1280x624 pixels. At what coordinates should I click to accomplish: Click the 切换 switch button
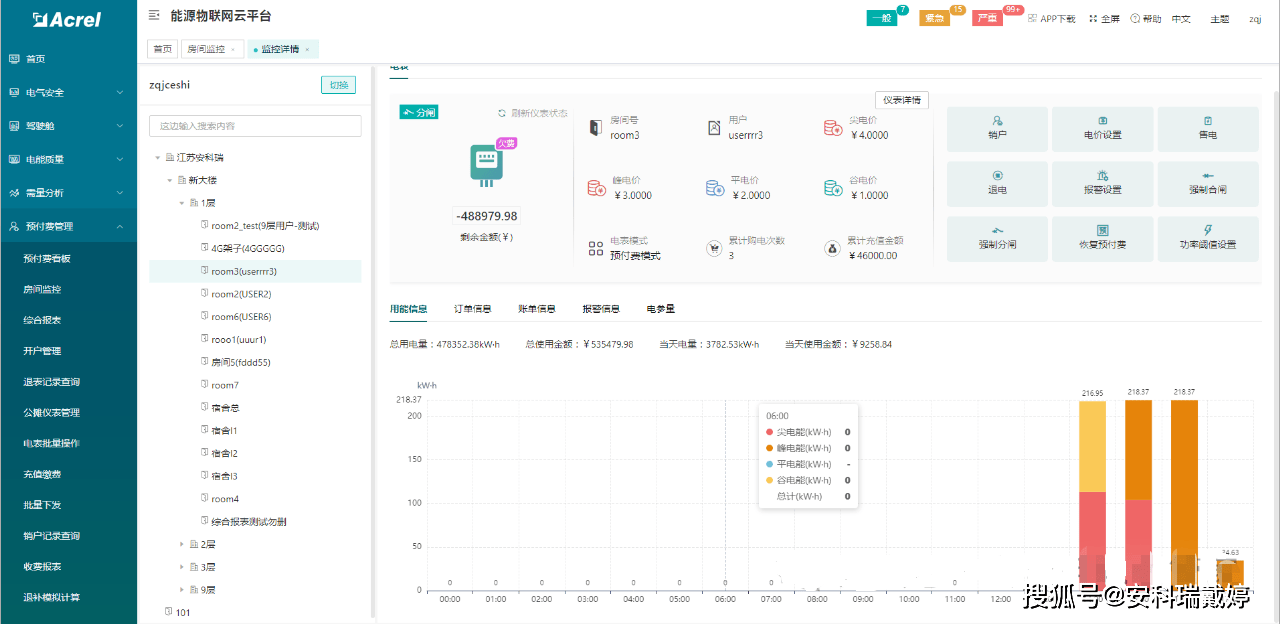338,85
